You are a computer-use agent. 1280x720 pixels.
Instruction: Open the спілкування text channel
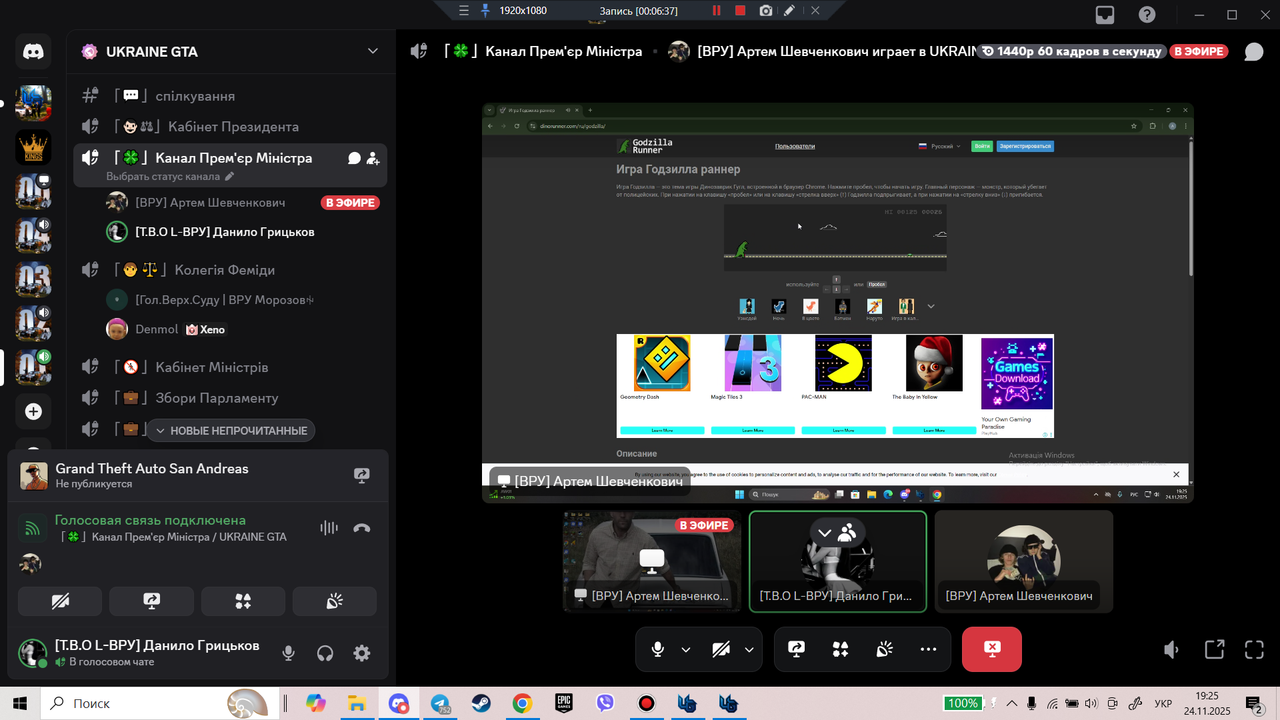pos(230,96)
